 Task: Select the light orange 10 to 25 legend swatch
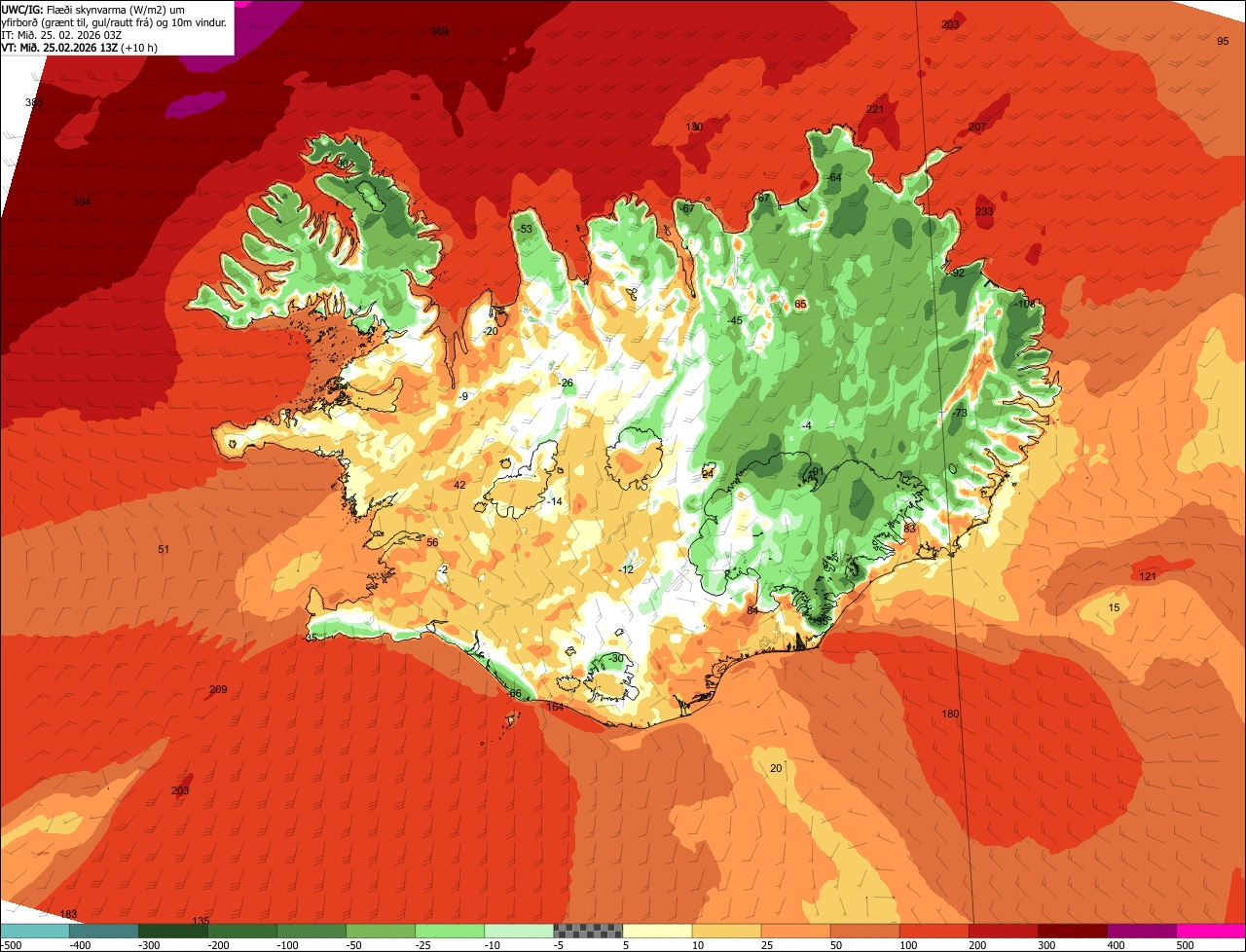point(726,931)
